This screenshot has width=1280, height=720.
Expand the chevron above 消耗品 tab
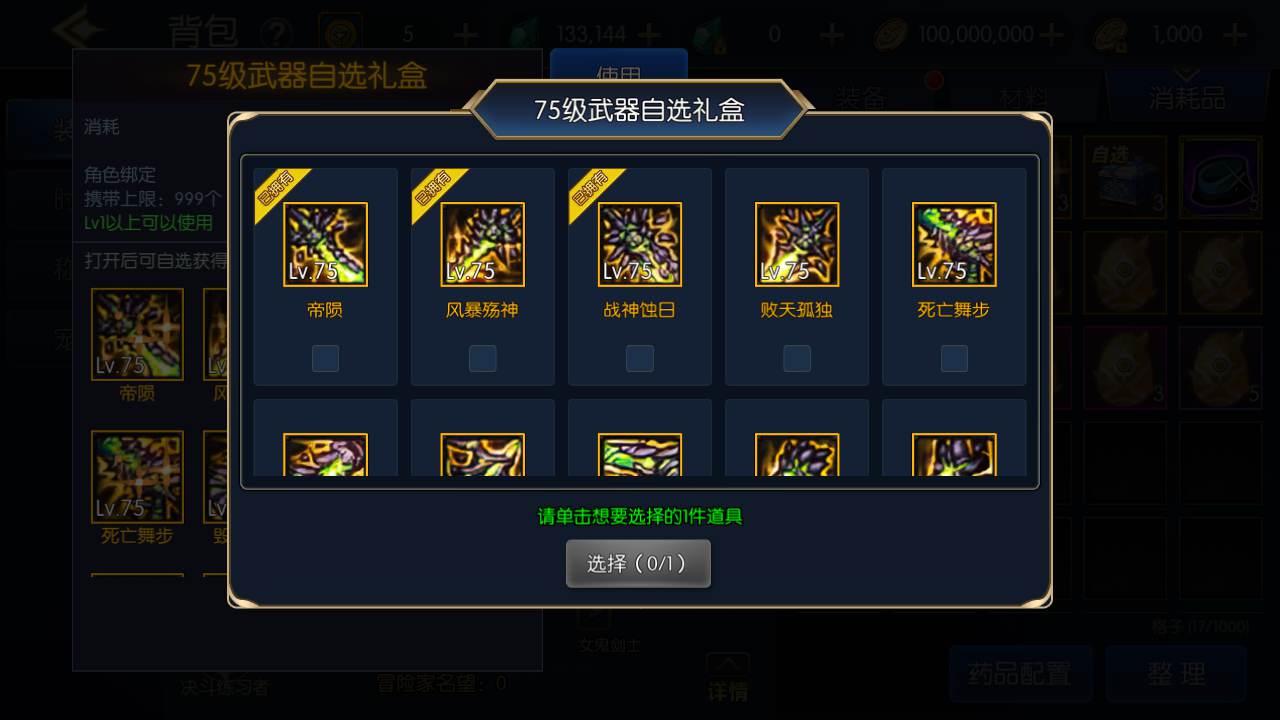[1187, 75]
